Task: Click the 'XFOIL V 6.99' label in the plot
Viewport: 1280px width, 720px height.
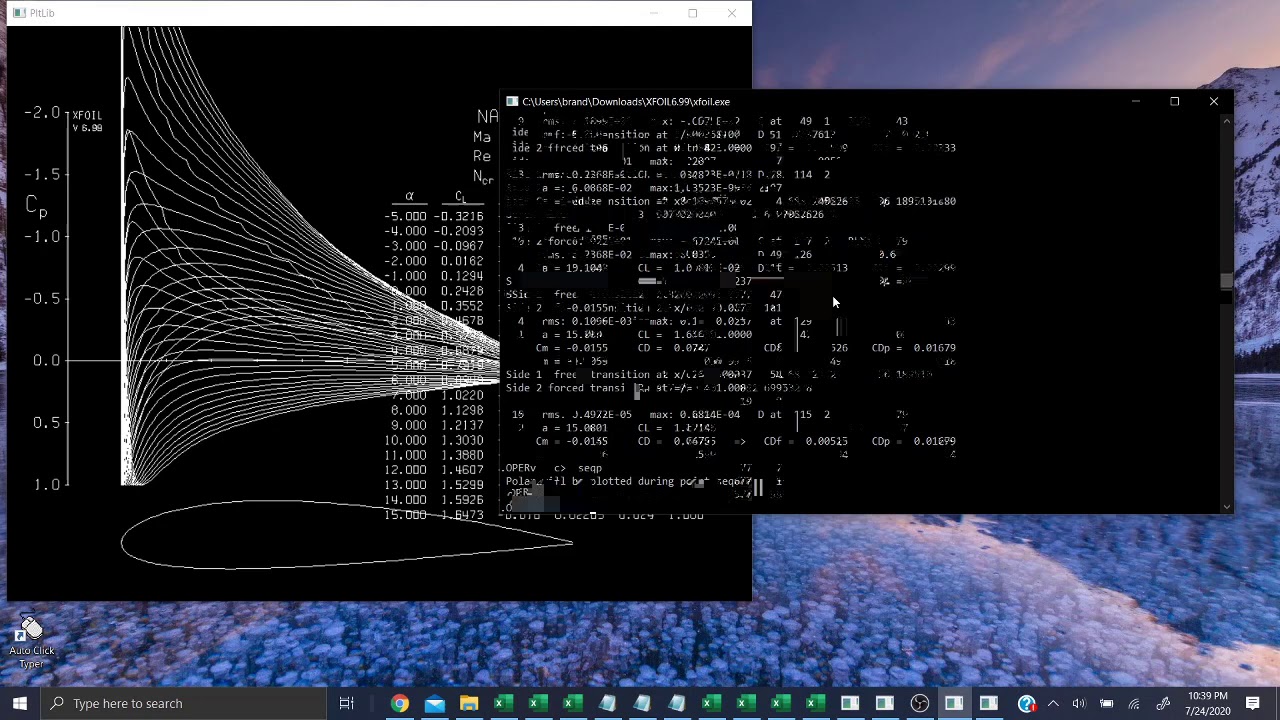Action: tap(87, 121)
